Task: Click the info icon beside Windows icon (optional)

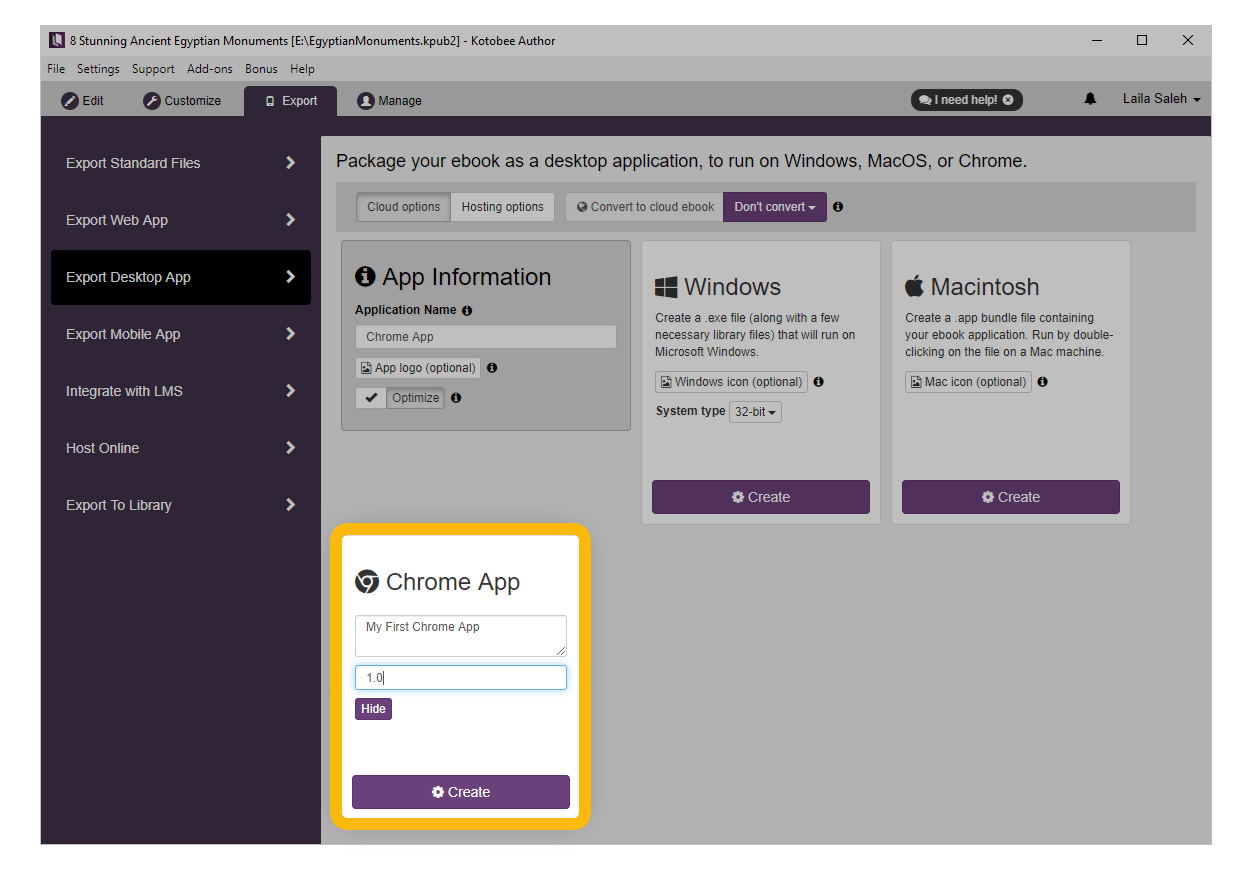Action: [819, 382]
